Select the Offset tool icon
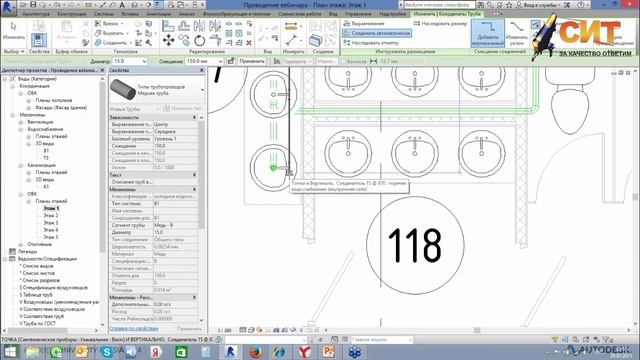 [184, 26]
